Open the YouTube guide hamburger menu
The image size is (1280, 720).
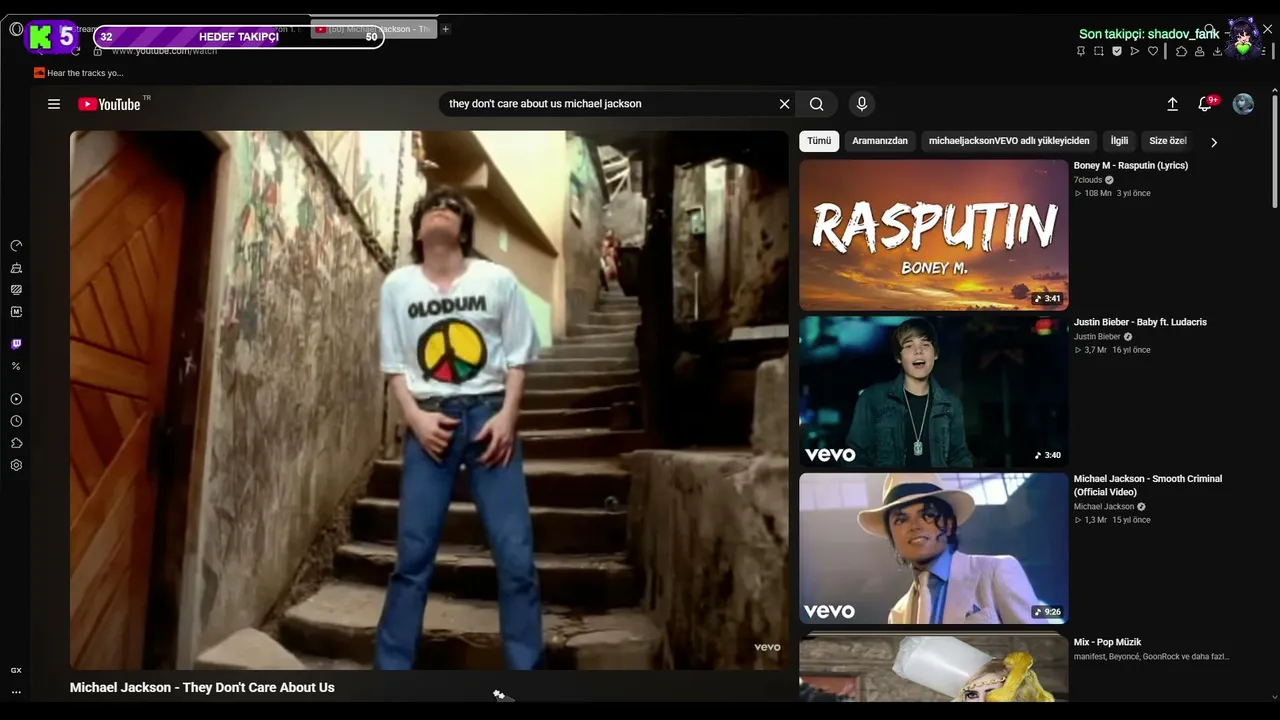pyautogui.click(x=54, y=104)
